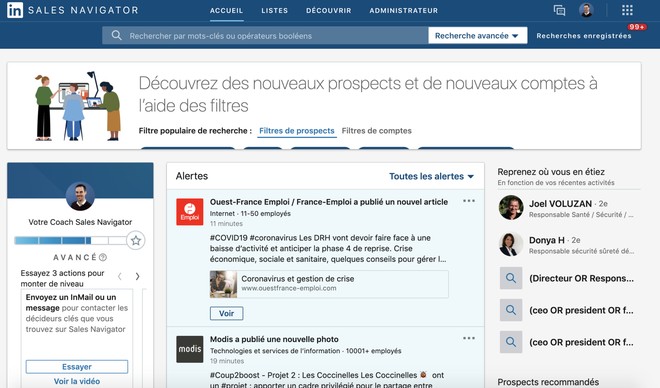
Task: Click the 99+ notification badge
Action: point(636,27)
